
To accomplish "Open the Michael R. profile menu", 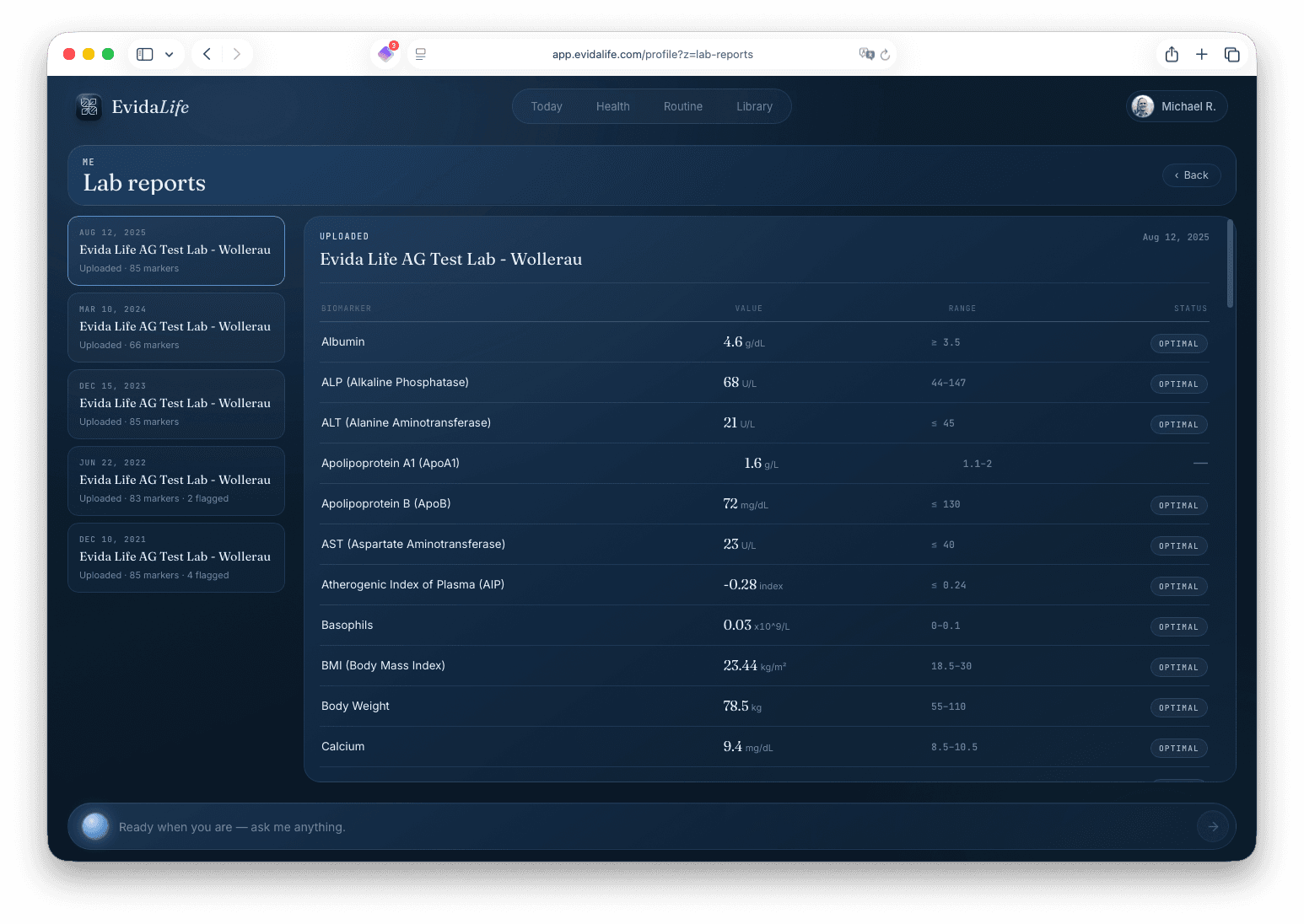I will 1177,106.
